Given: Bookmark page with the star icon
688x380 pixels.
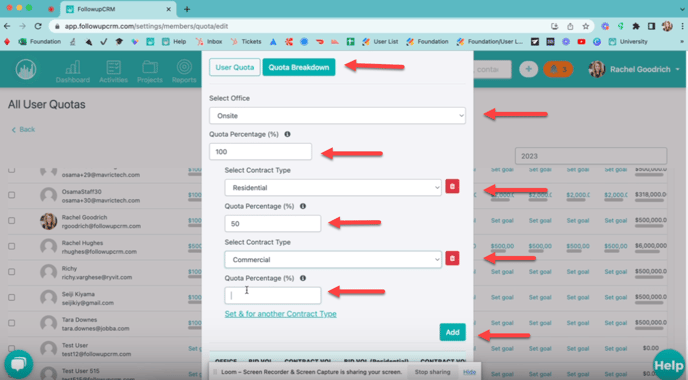Looking at the screenshot, I should 585,26.
